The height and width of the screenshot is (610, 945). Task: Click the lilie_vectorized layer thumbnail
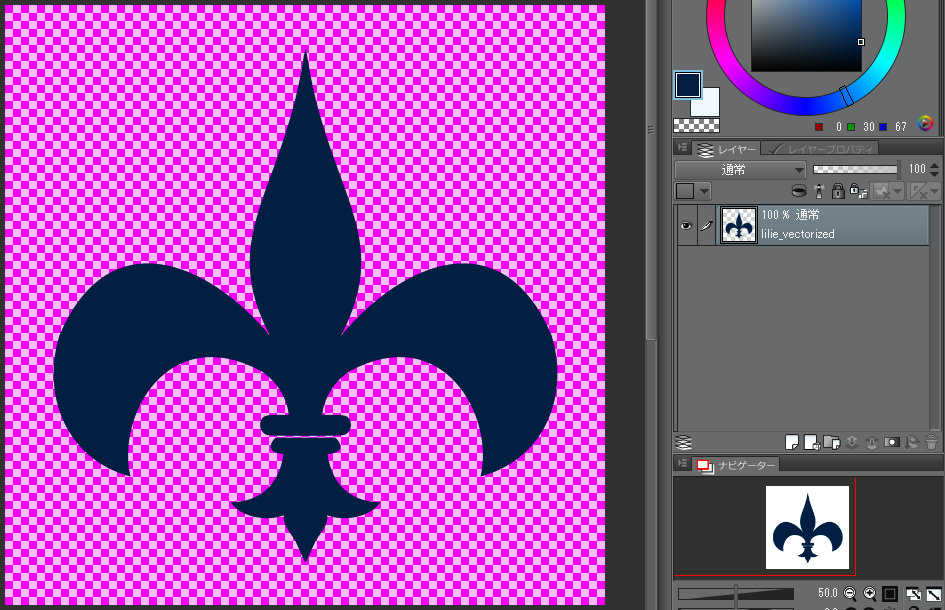739,225
